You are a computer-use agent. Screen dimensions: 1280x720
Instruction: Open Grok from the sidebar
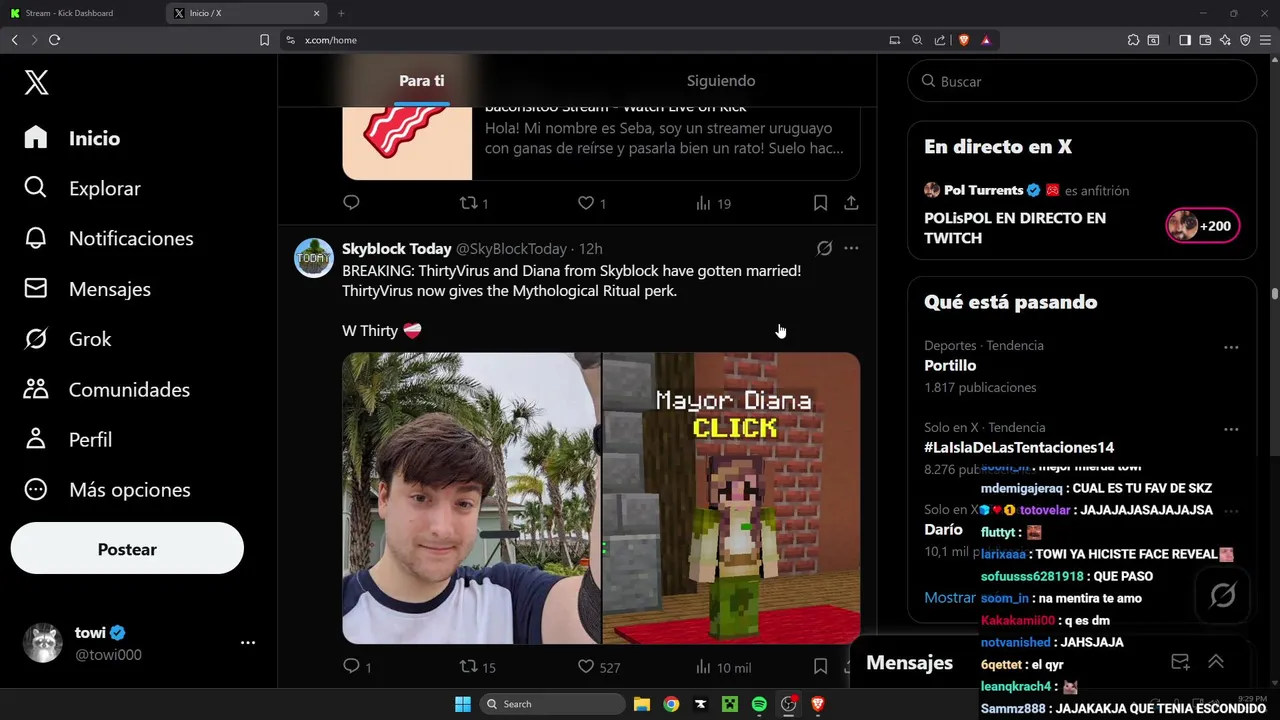point(67,339)
